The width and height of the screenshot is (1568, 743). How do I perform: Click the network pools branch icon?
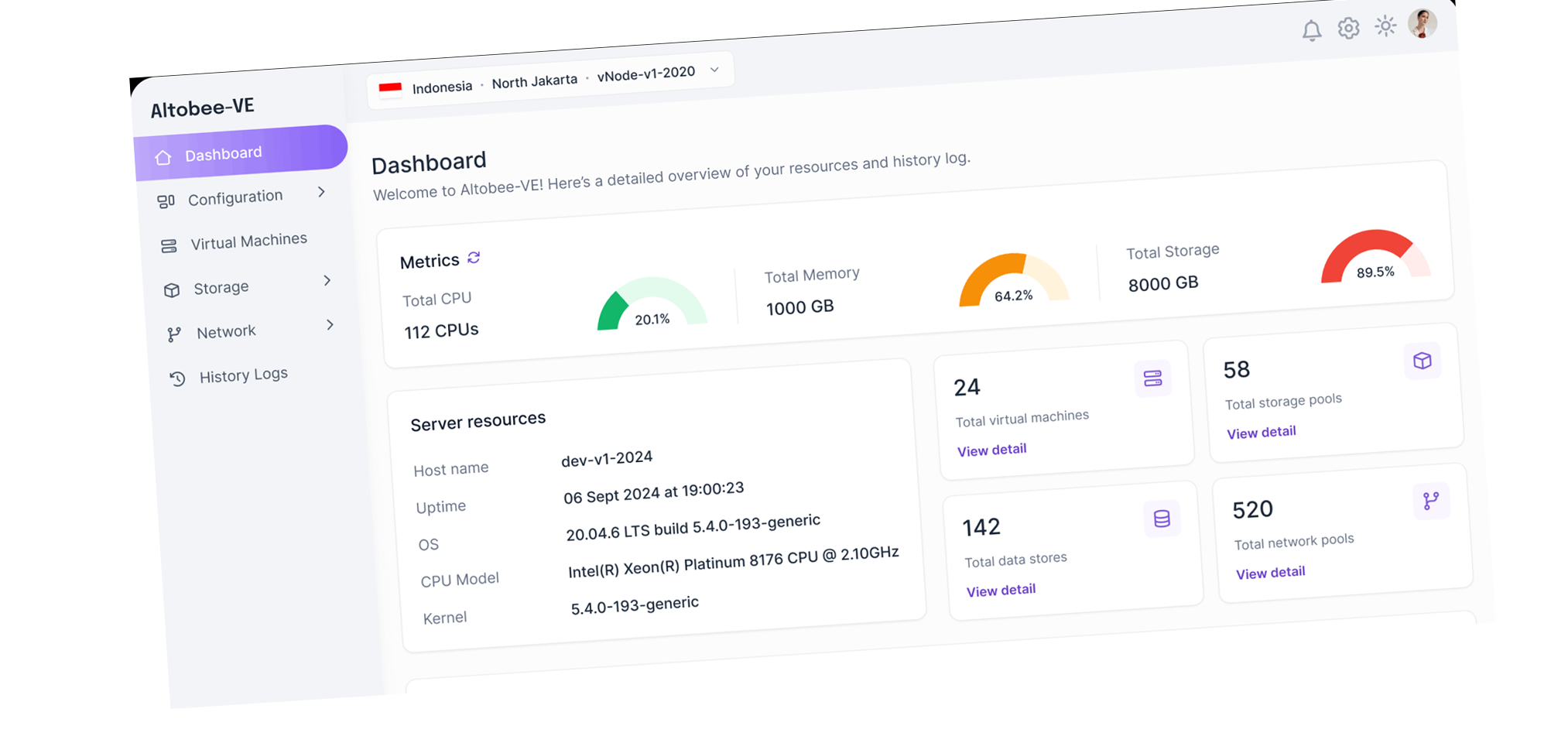[x=1431, y=501]
